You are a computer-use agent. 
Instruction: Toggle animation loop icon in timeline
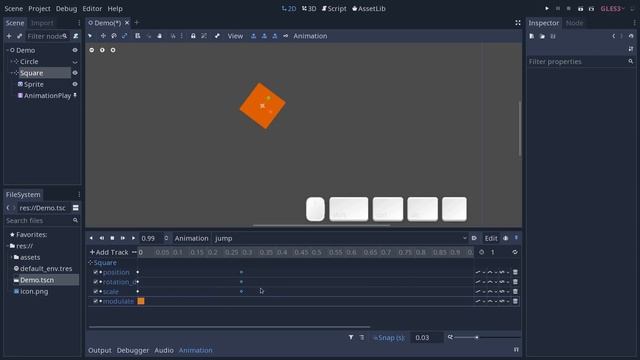tap(515, 252)
